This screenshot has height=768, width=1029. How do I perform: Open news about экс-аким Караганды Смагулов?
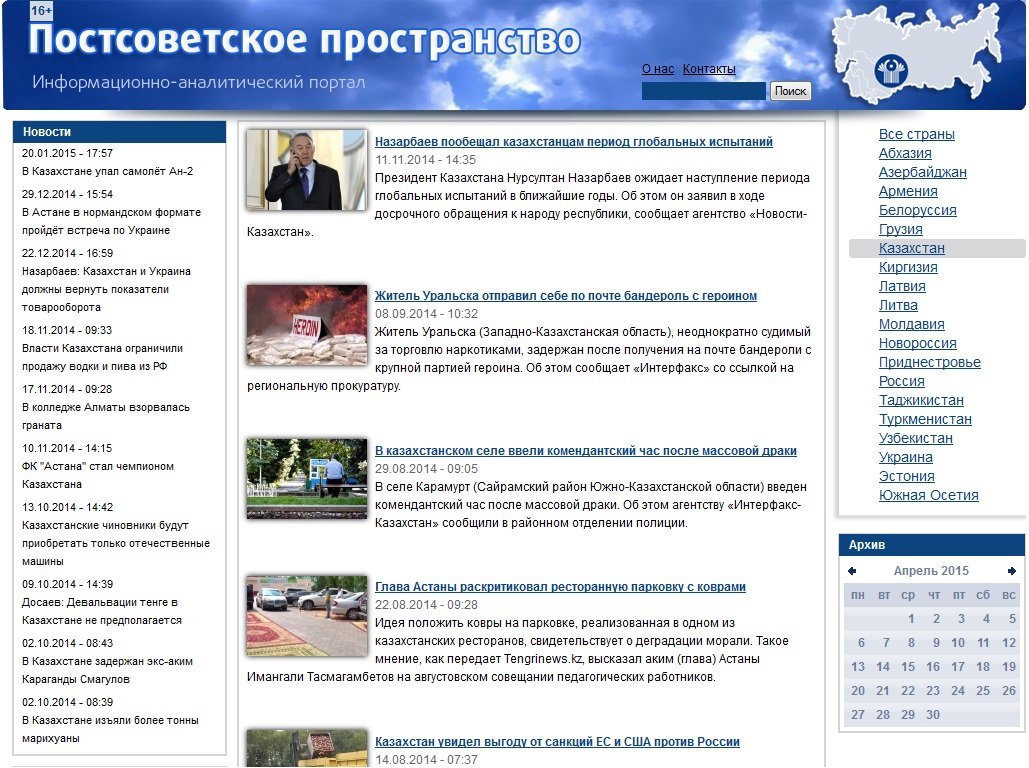(107, 671)
